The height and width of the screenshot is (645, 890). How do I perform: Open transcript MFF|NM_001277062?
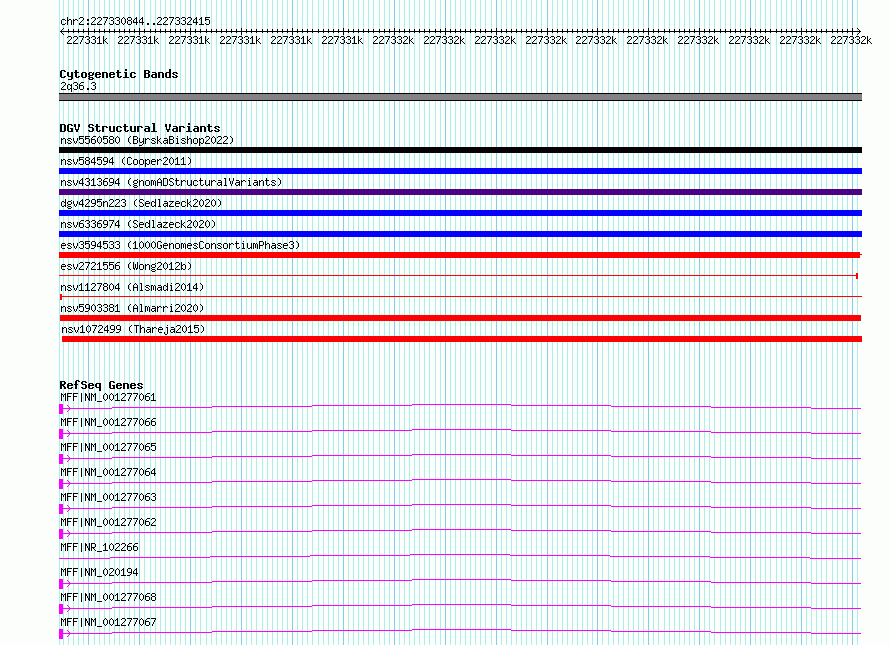coord(108,522)
